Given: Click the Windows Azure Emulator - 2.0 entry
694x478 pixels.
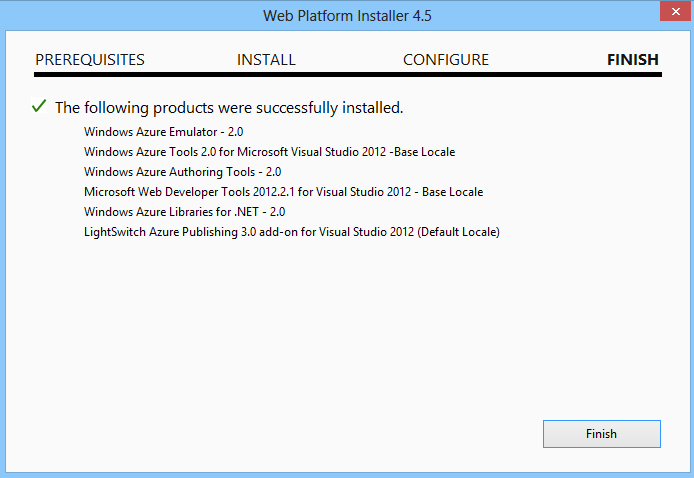Looking at the screenshot, I should pyautogui.click(x=163, y=132).
